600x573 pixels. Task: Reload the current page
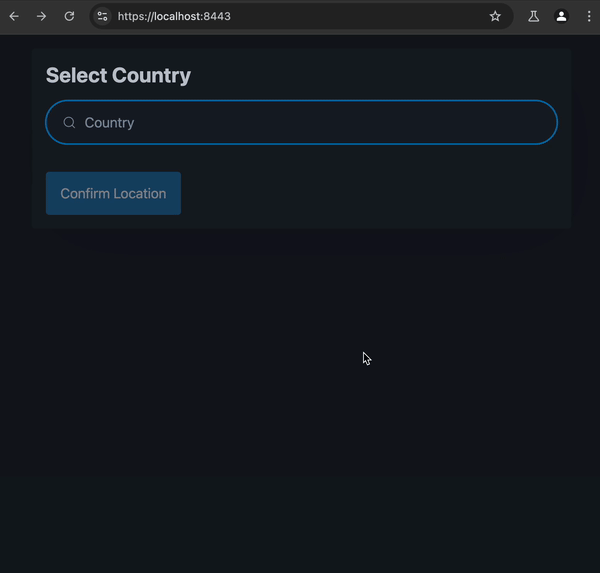[69, 16]
